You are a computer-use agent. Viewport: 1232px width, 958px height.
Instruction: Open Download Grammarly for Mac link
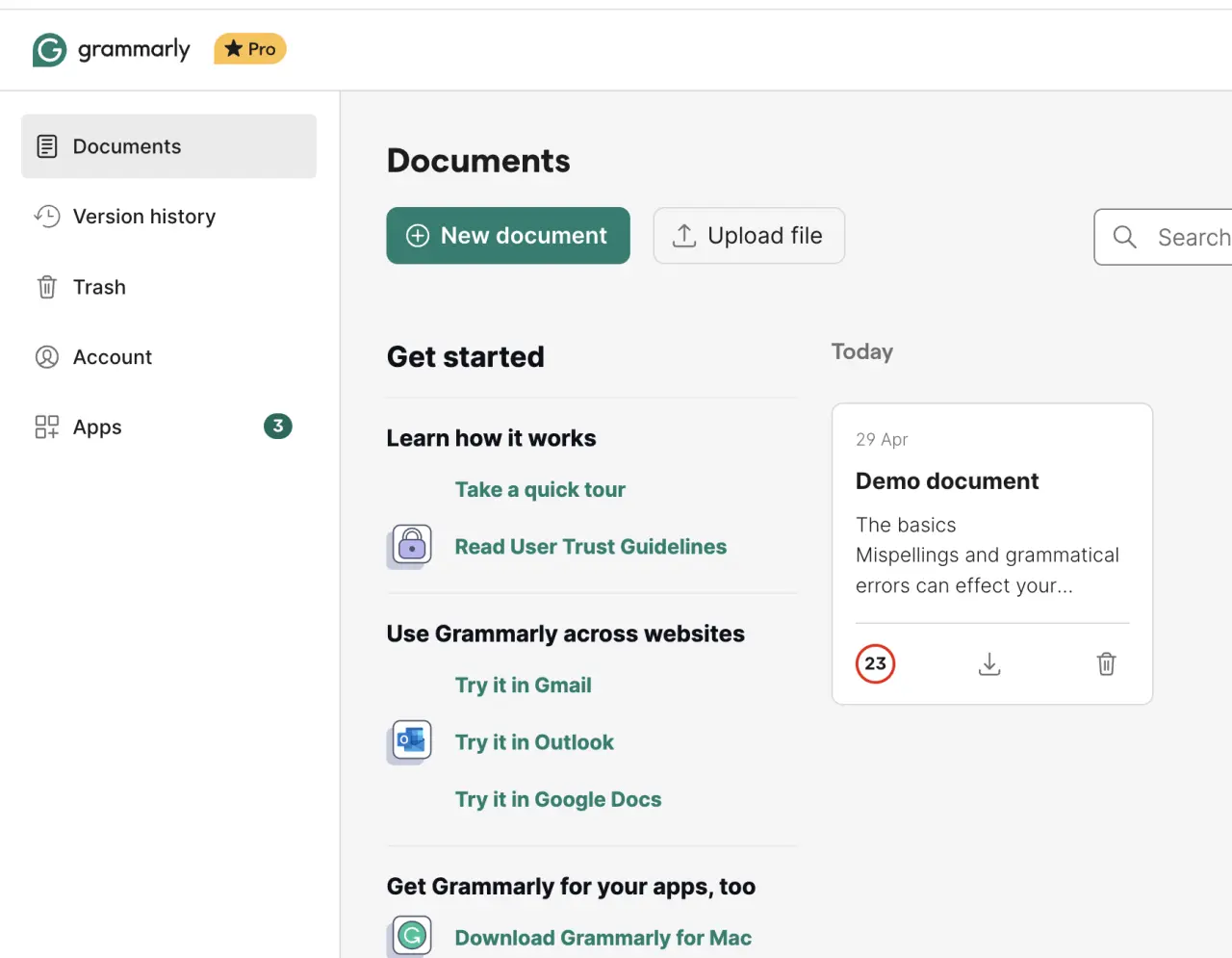click(603, 938)
